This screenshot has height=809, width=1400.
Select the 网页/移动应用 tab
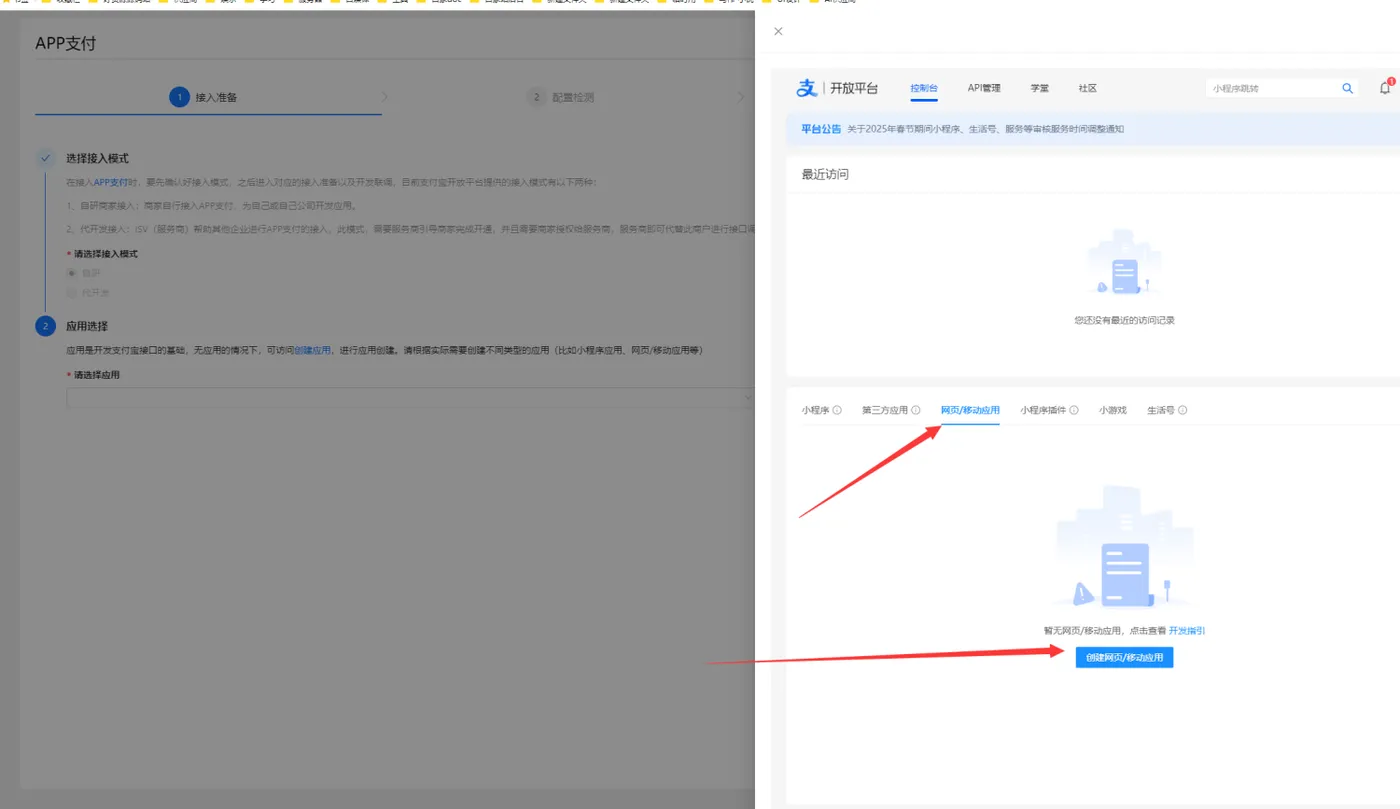[x=970, y=410]
